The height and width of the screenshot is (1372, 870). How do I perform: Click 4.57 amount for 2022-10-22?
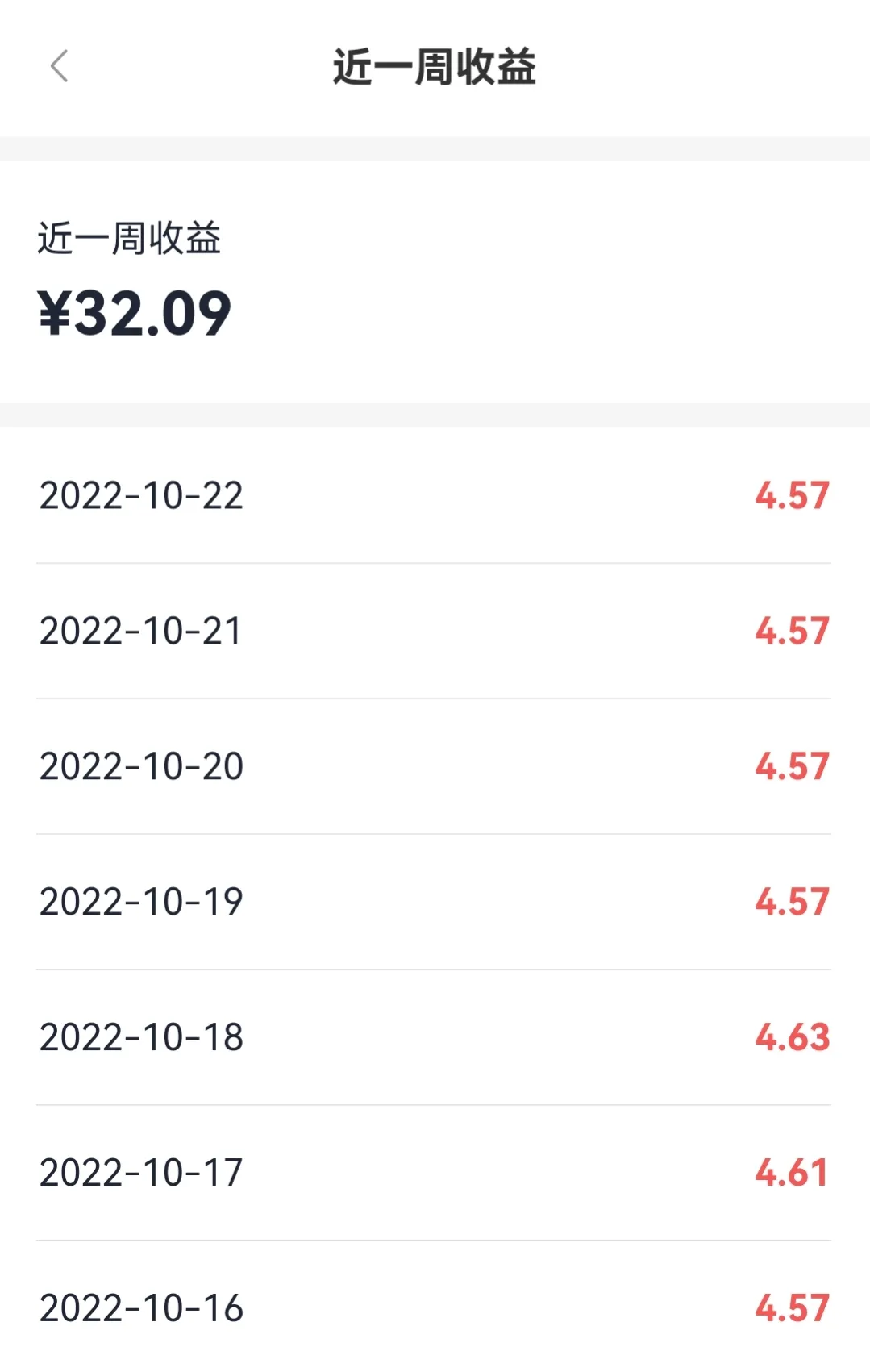click(793, 495)
